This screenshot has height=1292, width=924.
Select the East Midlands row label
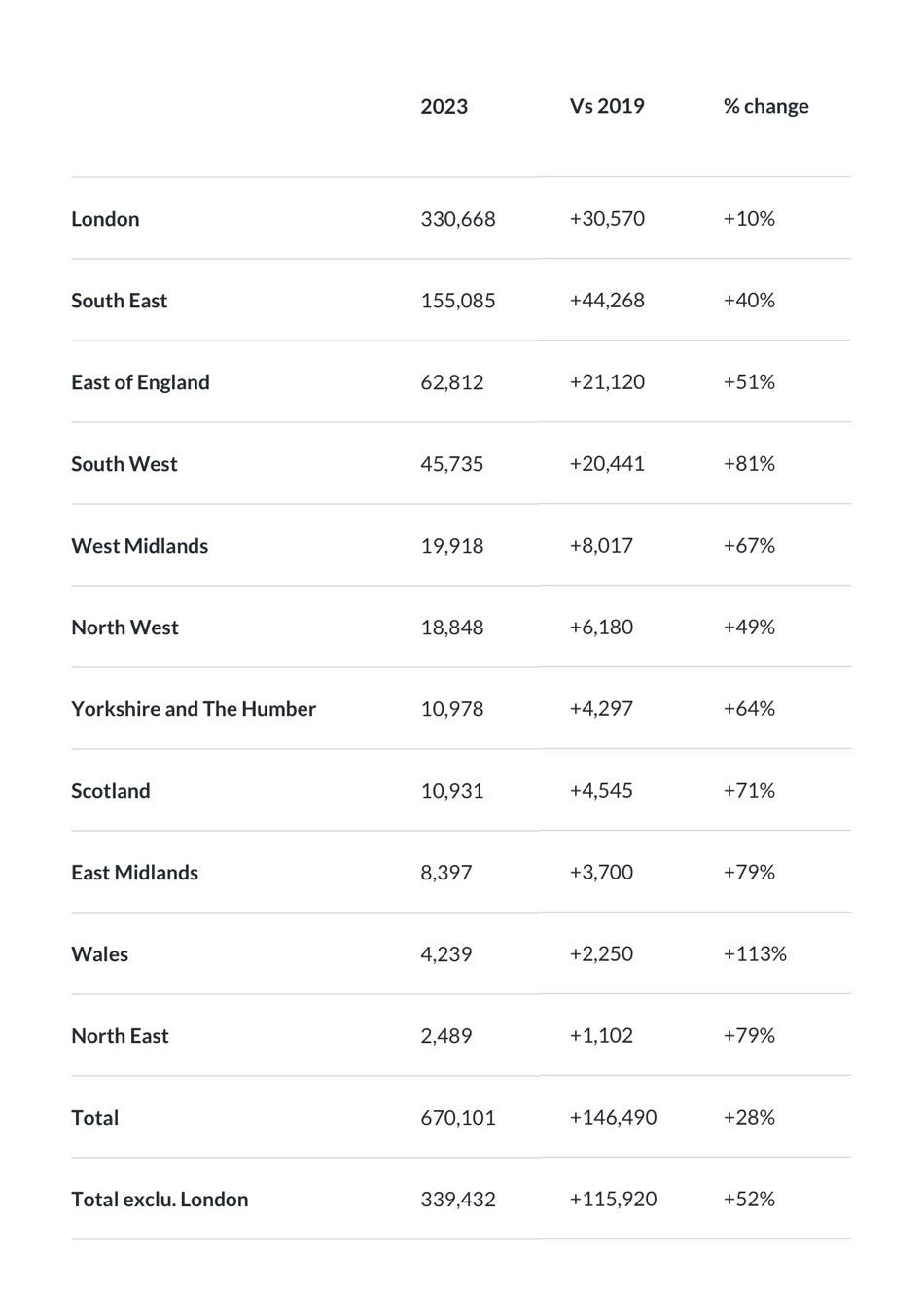[x=134, y=873]
